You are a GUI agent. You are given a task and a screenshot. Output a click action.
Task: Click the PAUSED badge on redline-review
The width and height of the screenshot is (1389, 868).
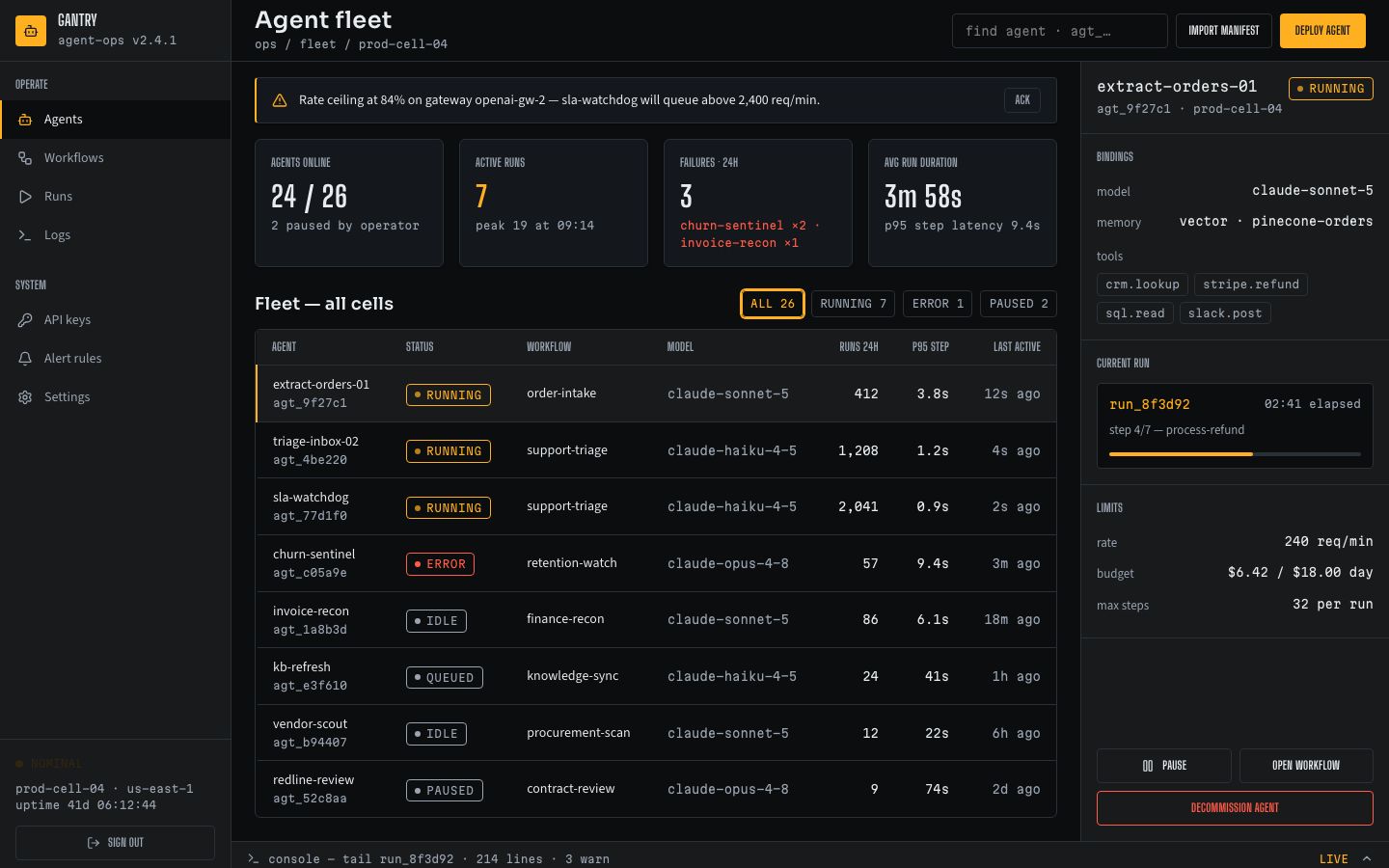coord(444,790)
